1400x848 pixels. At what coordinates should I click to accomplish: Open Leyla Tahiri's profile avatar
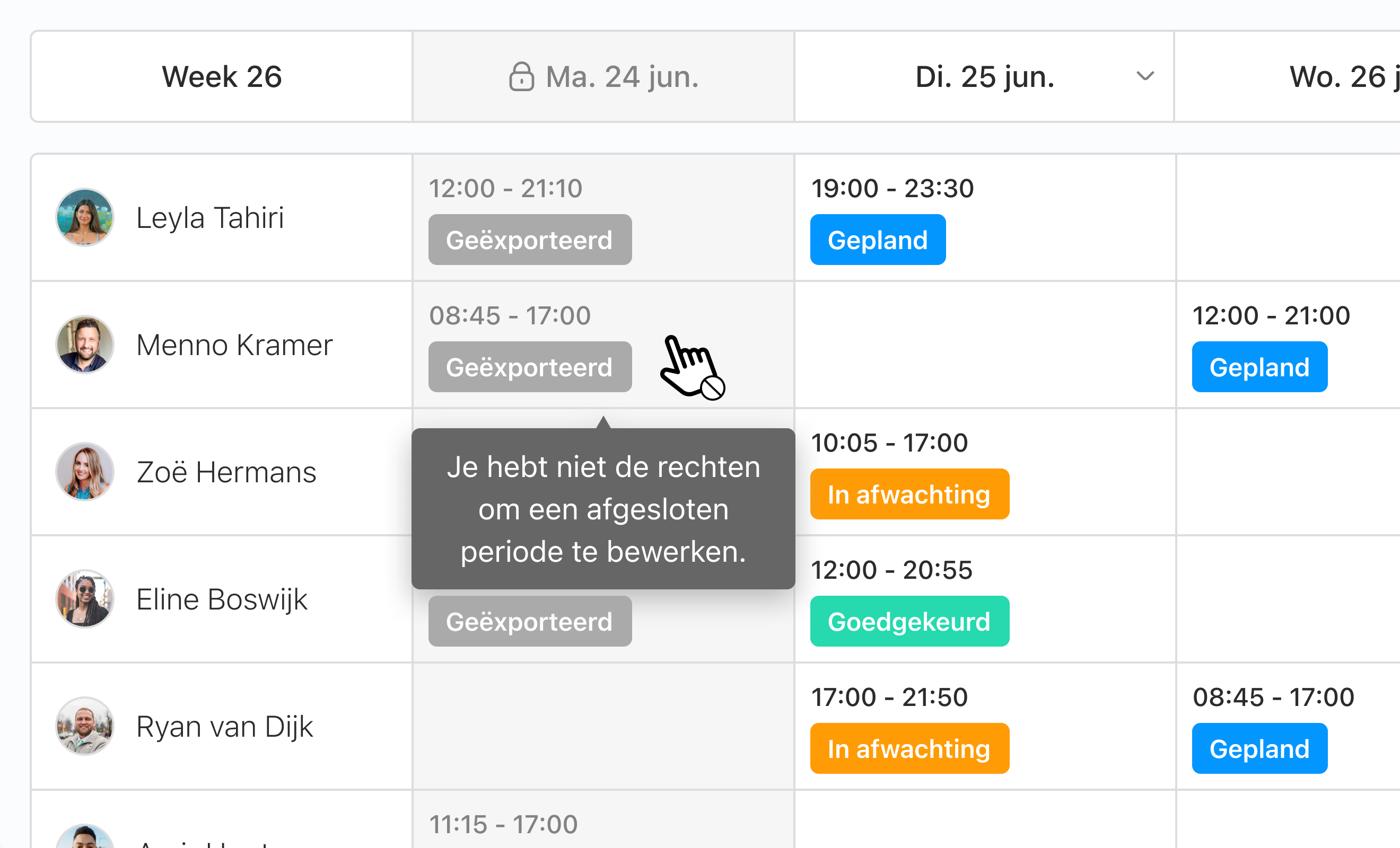(x=85, y=217)
